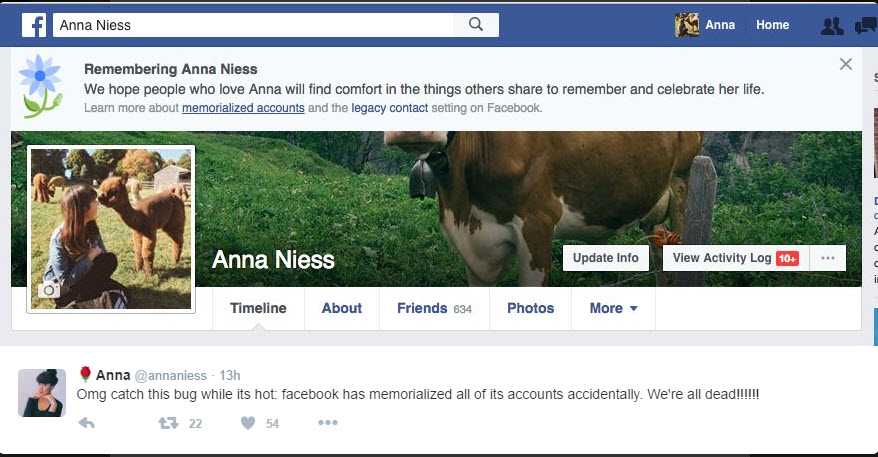Like the tweet with heart icon
This screenshot has width=878, height=457.
pos(248,423)
